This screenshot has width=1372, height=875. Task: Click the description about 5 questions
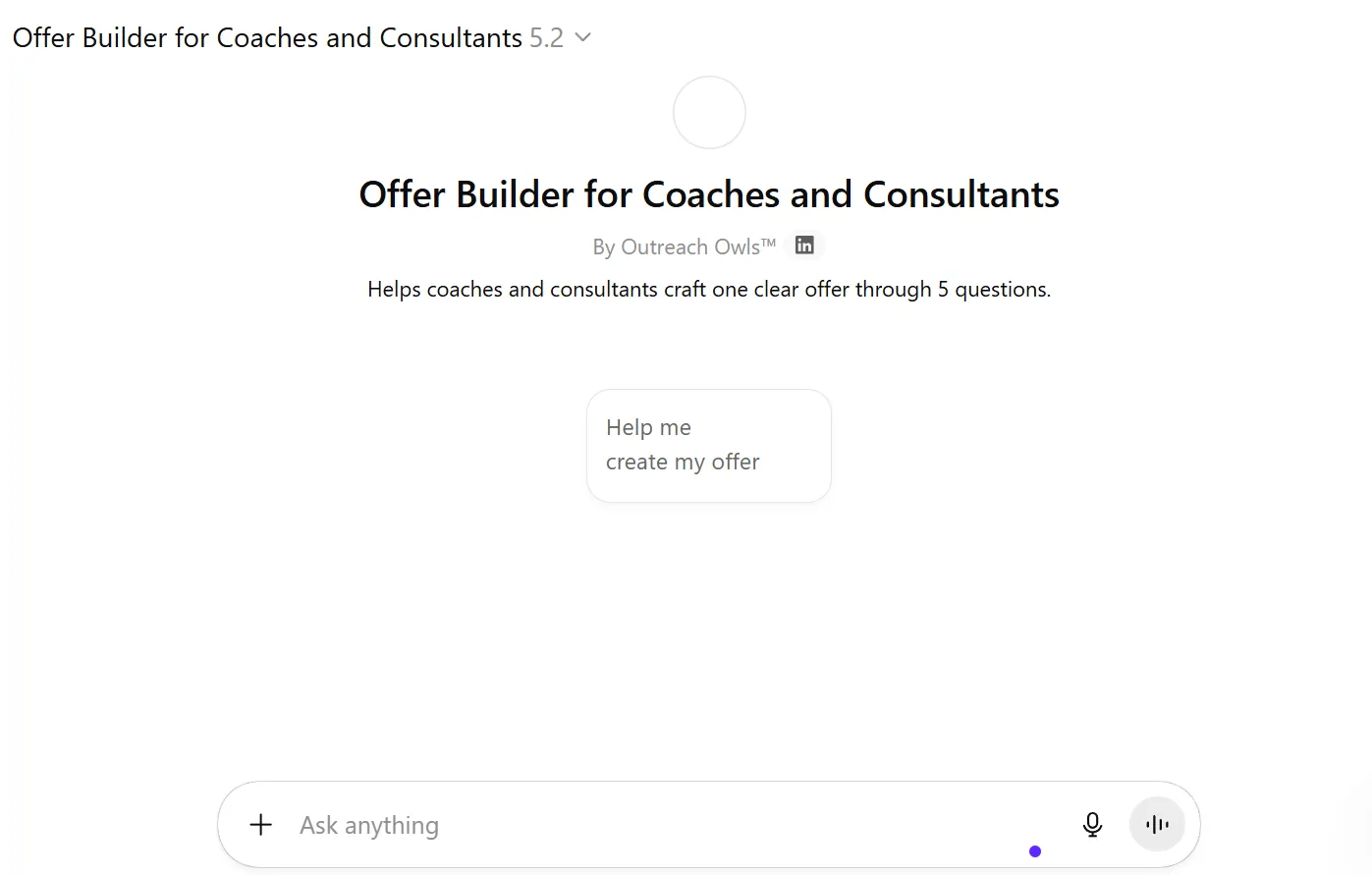[x=709, y=290]
